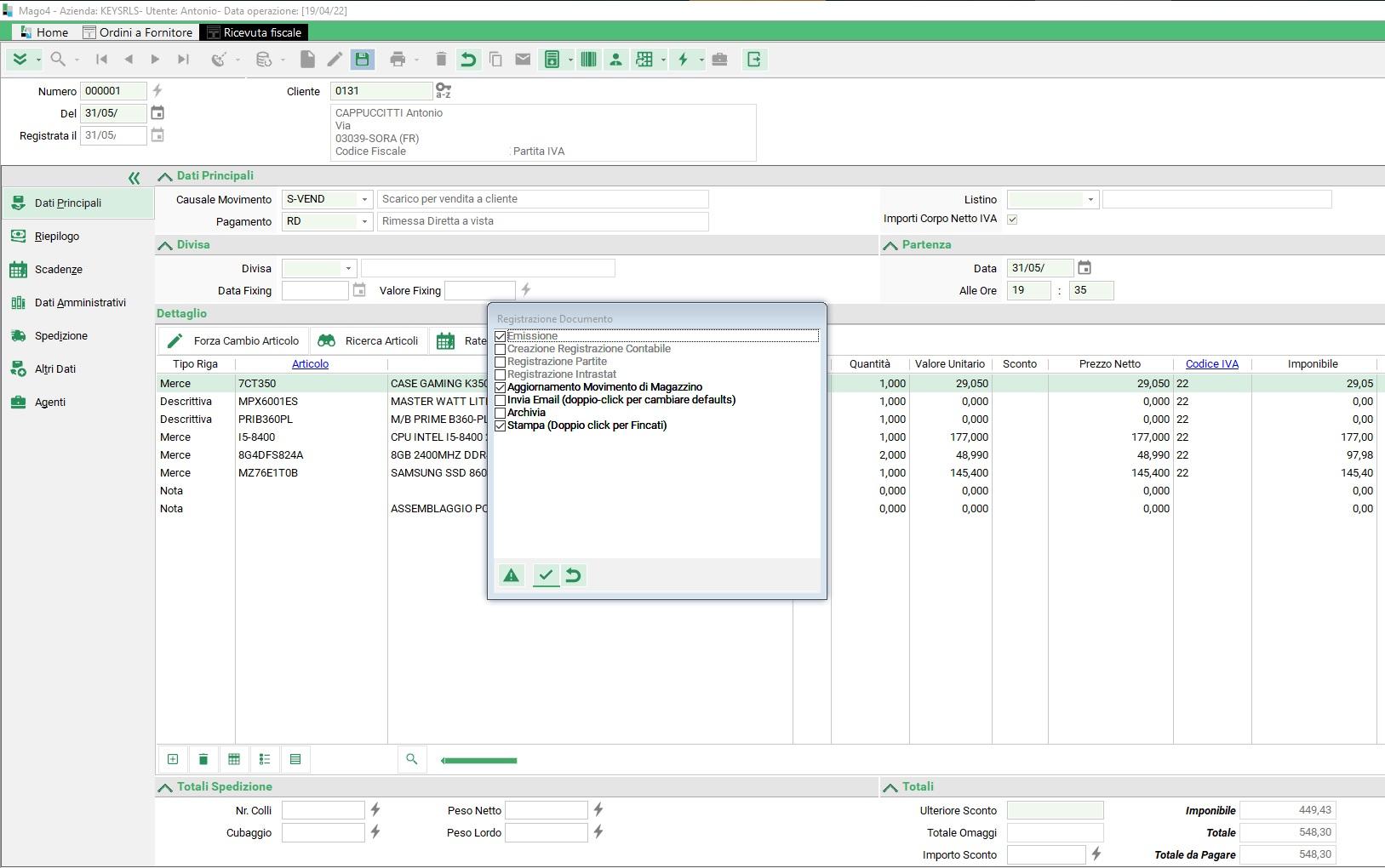Select the Ricevuta fiscale tab

pyautogui.click(x=254, y=32)
